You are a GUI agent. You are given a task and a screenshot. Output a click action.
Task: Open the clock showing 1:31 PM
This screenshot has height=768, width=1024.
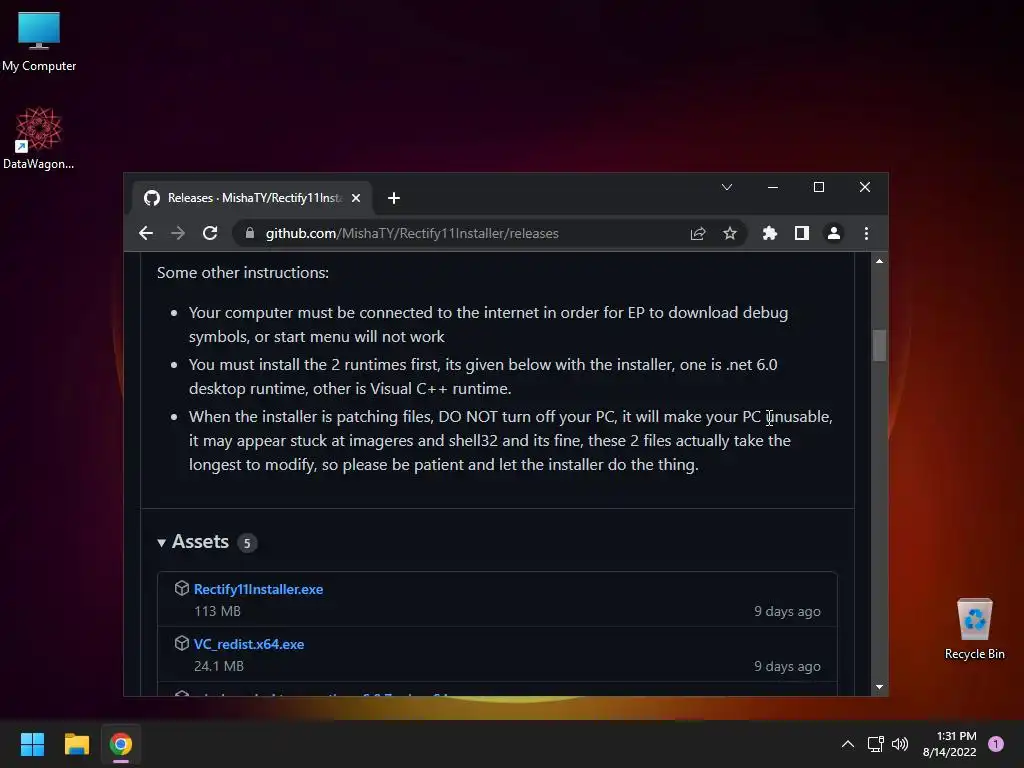[950, 744]
